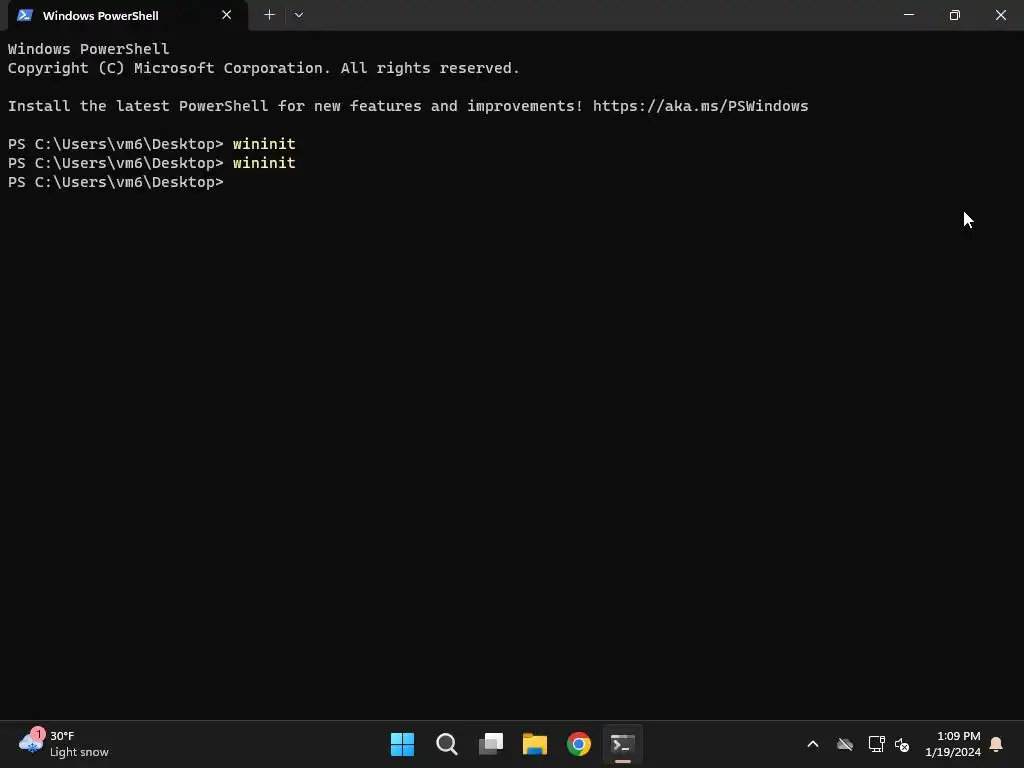
Task: Click the second wininit command text
Action: (264, 163)
